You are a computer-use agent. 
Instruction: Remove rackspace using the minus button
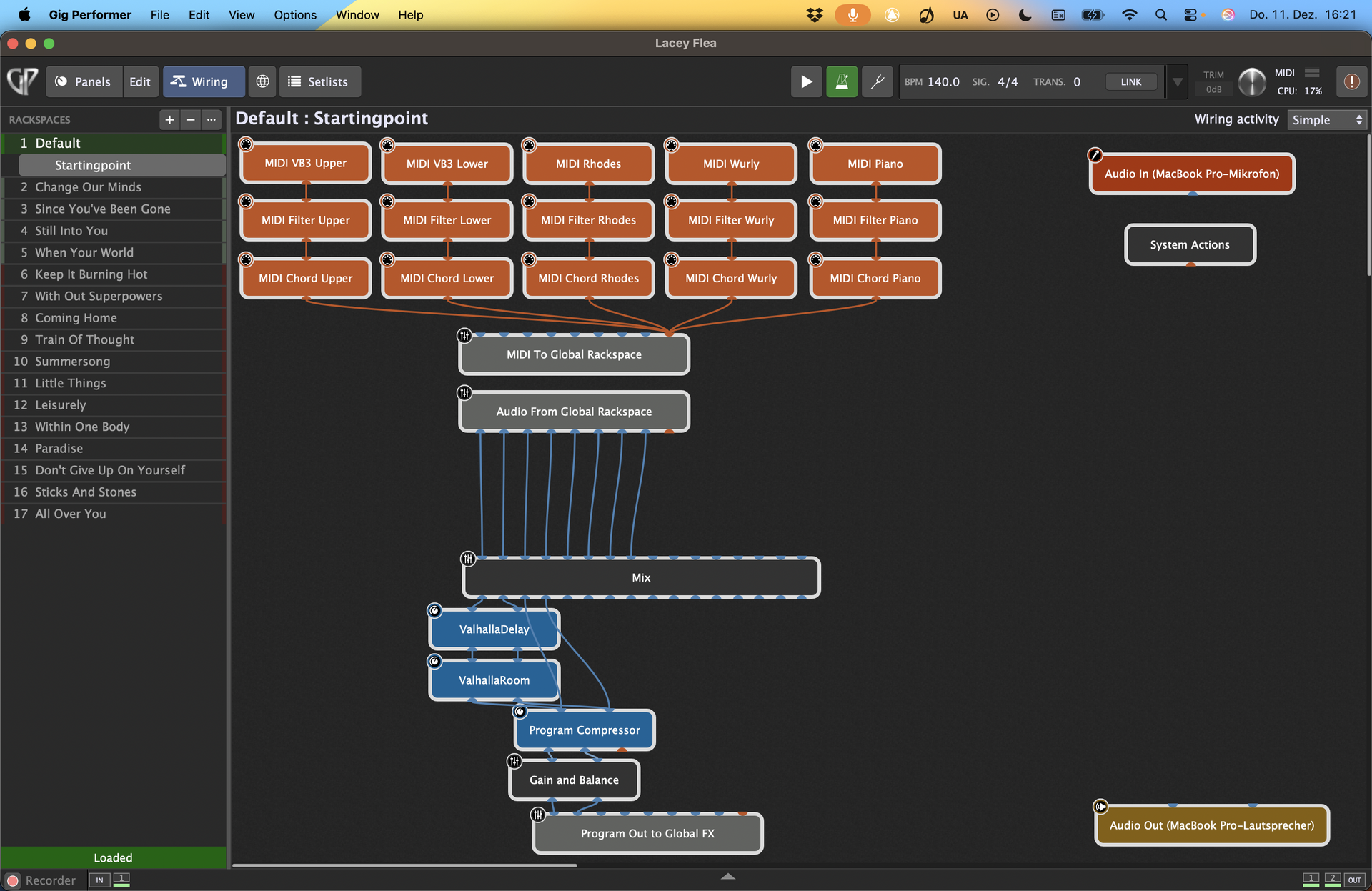[x=190, y=120]
